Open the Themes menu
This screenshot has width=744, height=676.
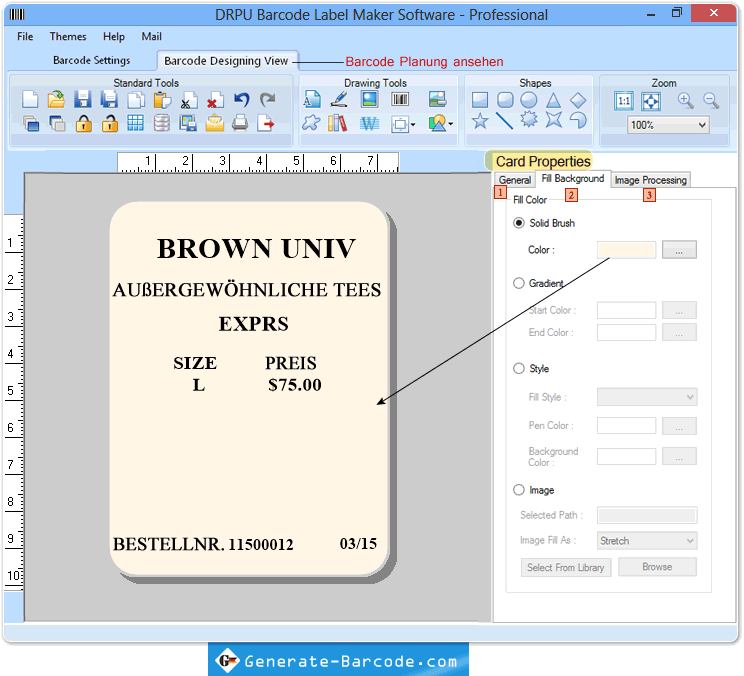[68, 37]
